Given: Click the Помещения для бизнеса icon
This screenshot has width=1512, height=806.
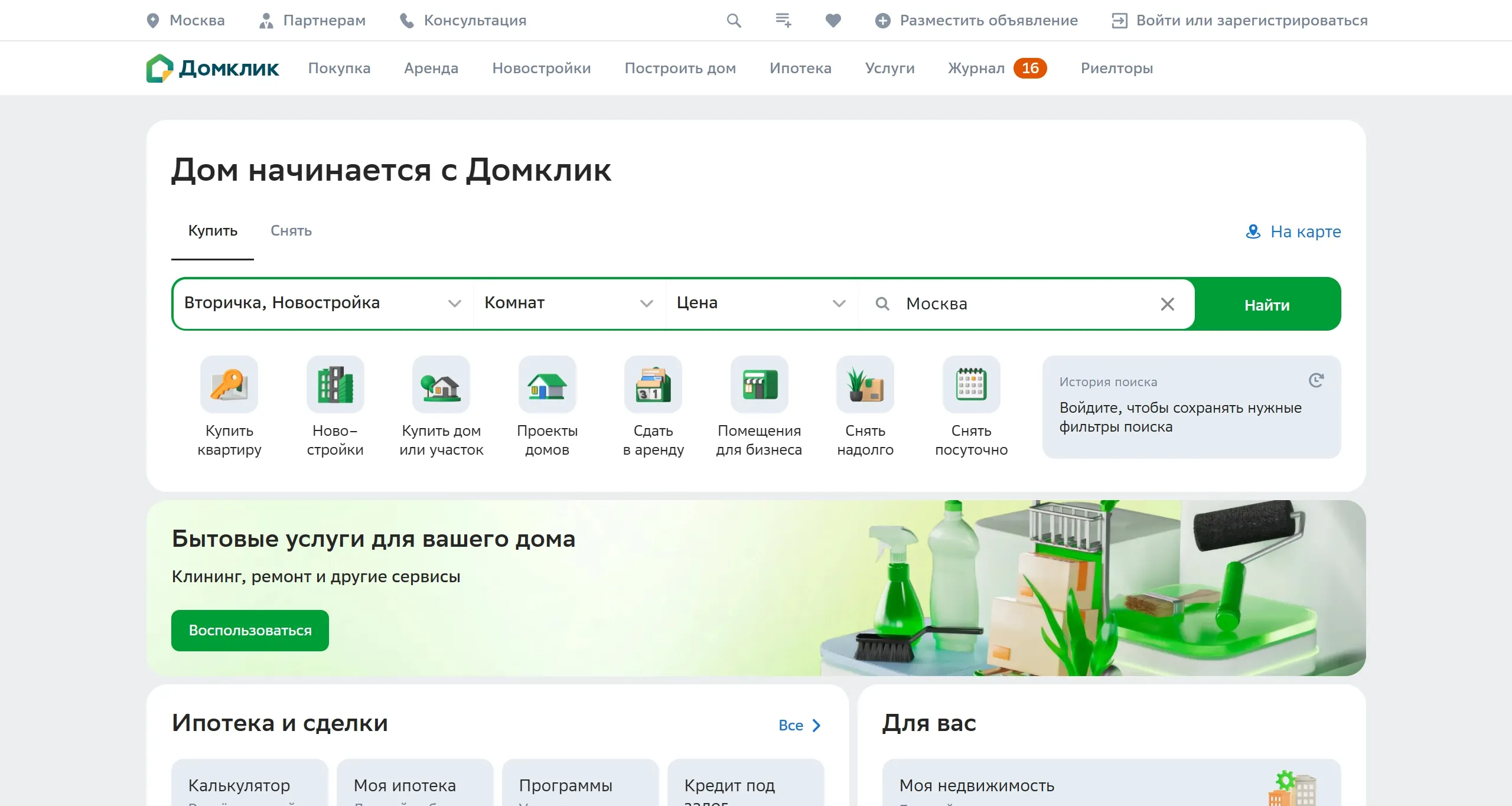Looking at the screenshot, I should (759, 384).
